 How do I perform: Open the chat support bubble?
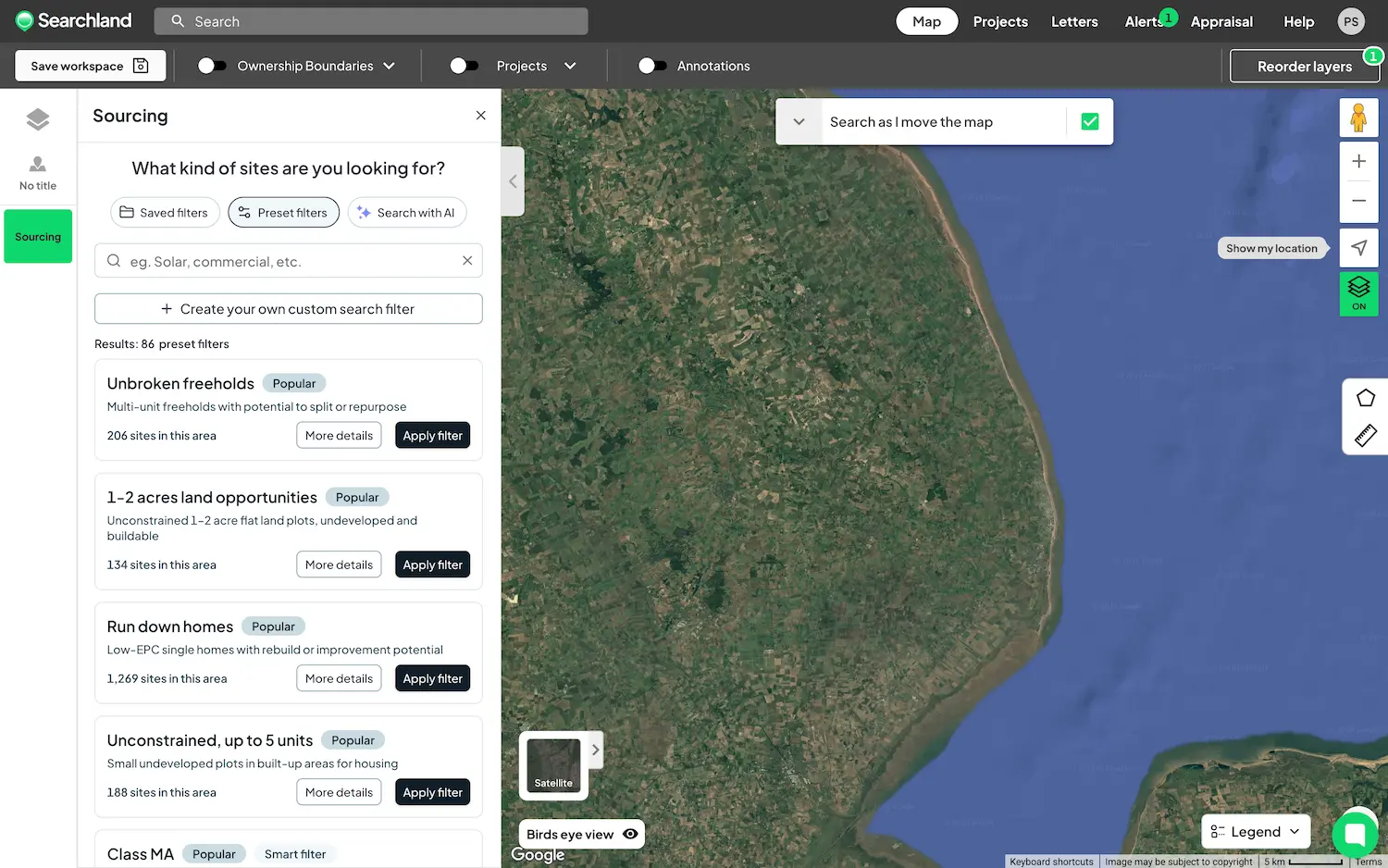(x=1355, y=835)
